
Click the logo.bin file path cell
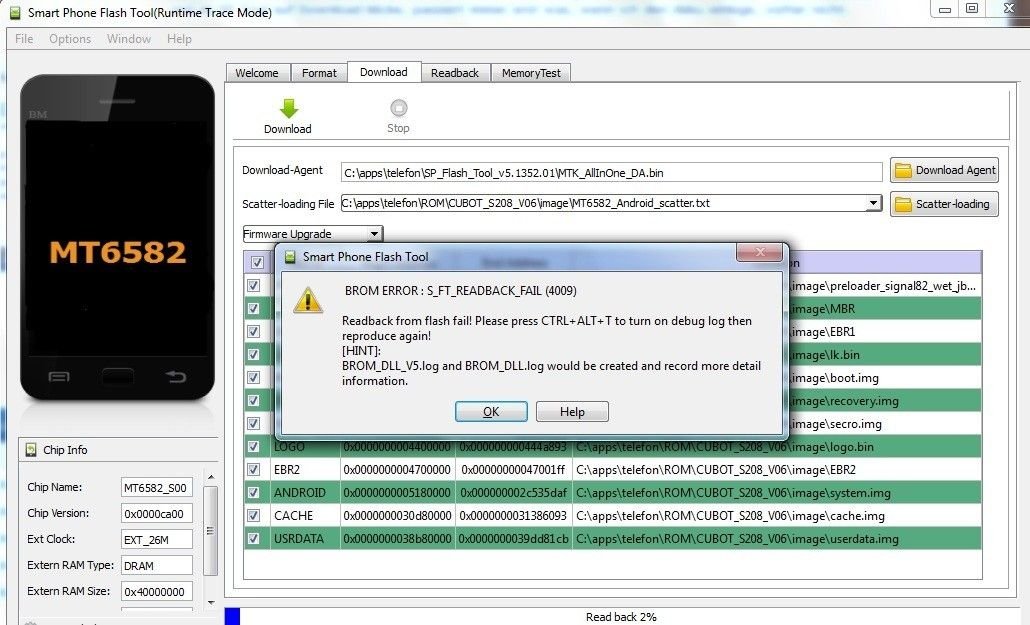(777, 447)
